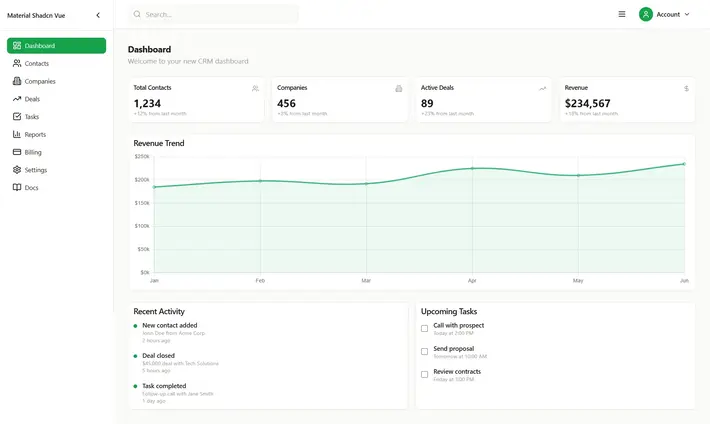This screenshot has height=424, width=710.
Task: Click the 89 Active Deals value
Action: [427, 103]
